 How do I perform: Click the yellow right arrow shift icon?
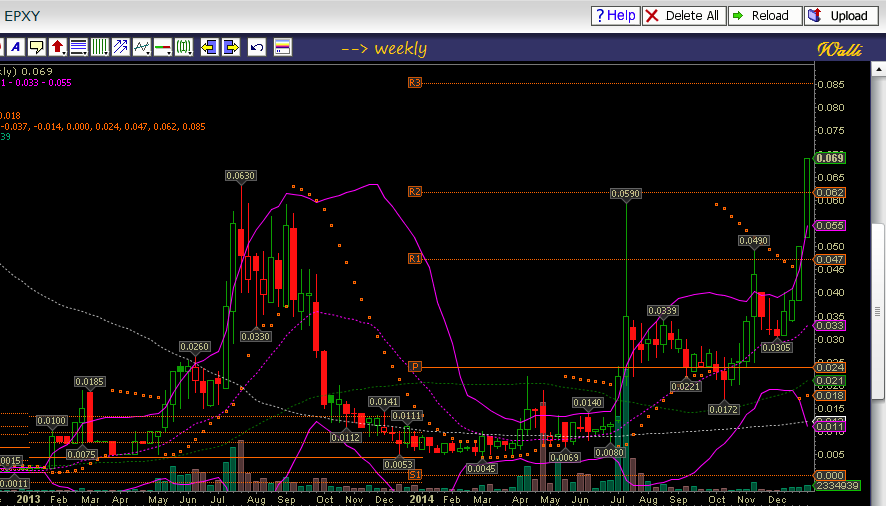pos(231,47)
